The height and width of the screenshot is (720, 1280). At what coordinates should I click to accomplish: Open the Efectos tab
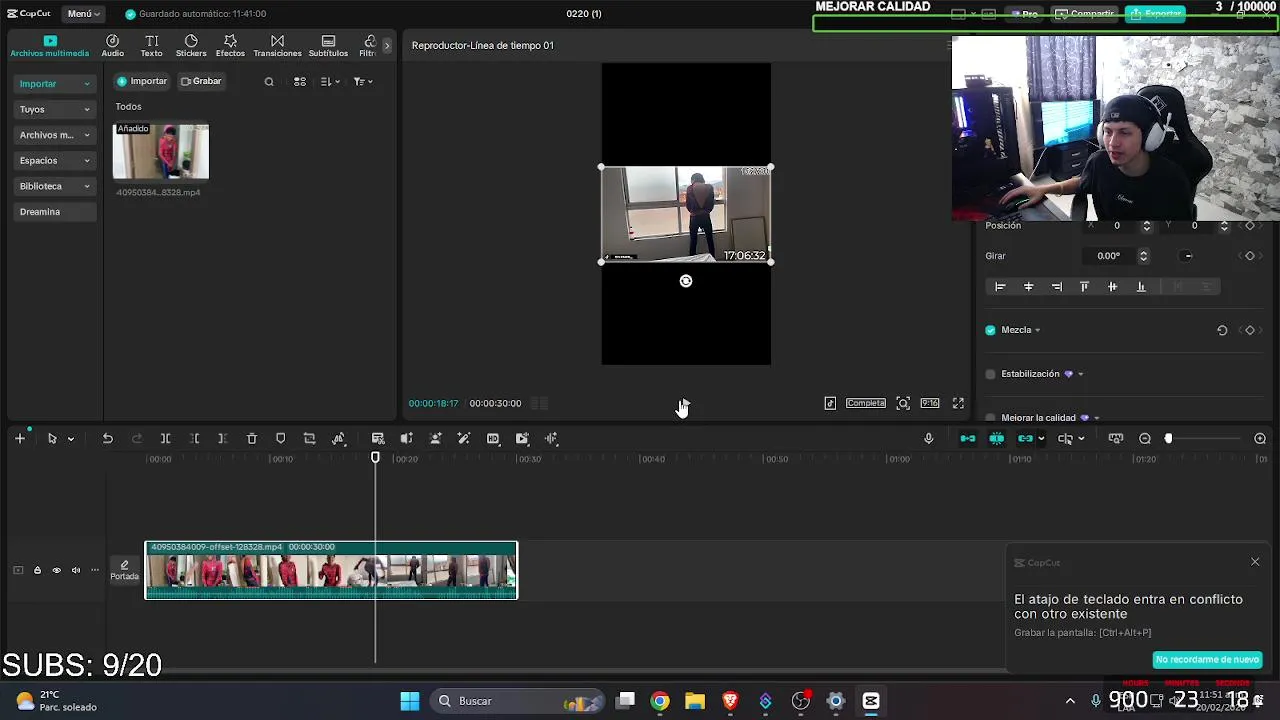[x=230, y=46]
